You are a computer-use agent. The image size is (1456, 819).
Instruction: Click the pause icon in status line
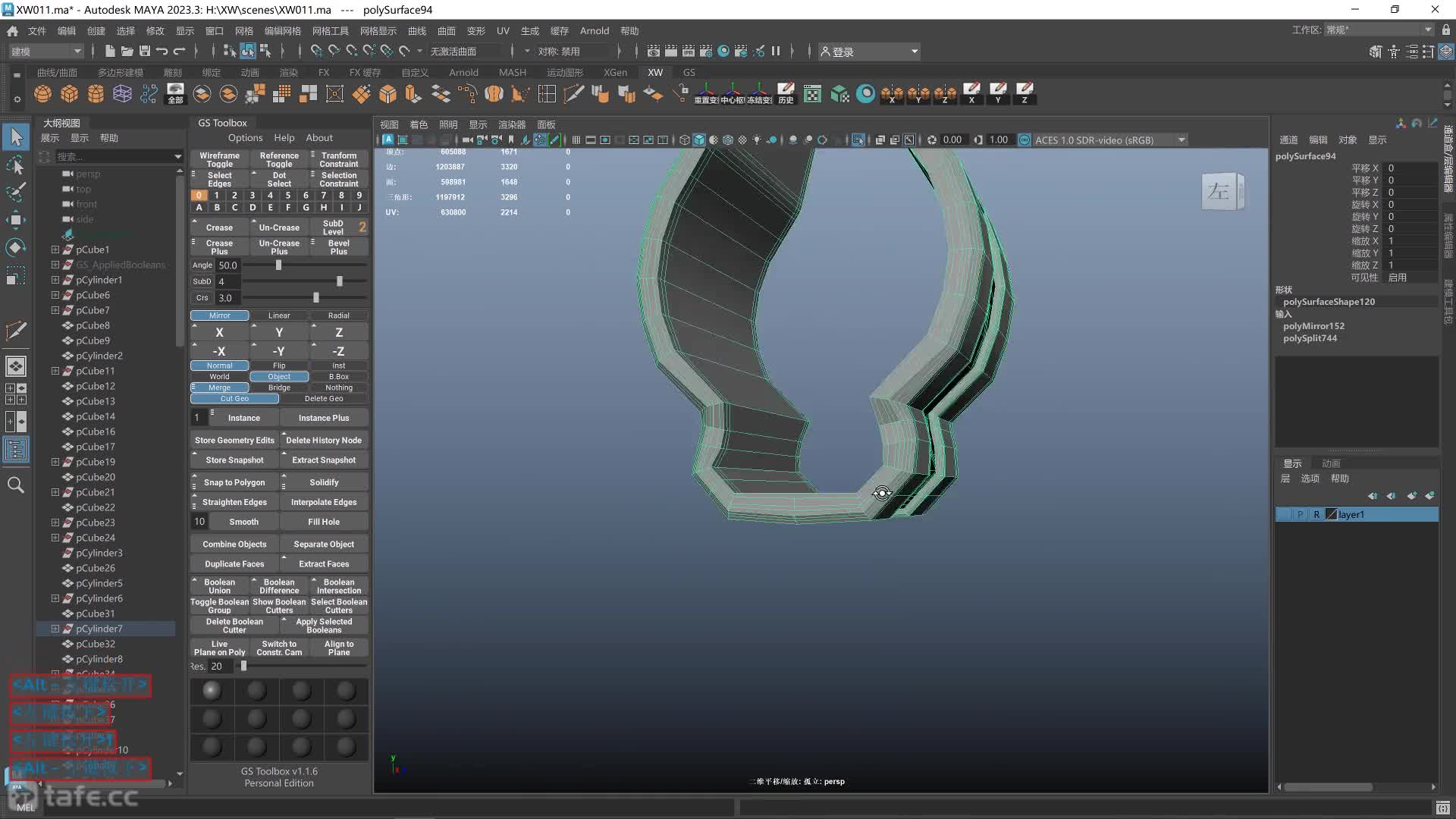(776, 52)
